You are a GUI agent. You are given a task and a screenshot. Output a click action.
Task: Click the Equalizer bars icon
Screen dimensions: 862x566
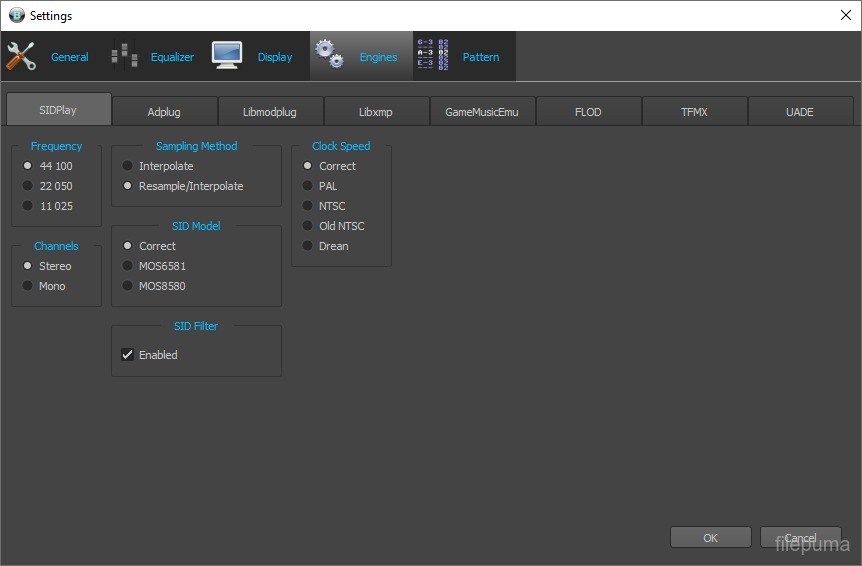point(124,56)
